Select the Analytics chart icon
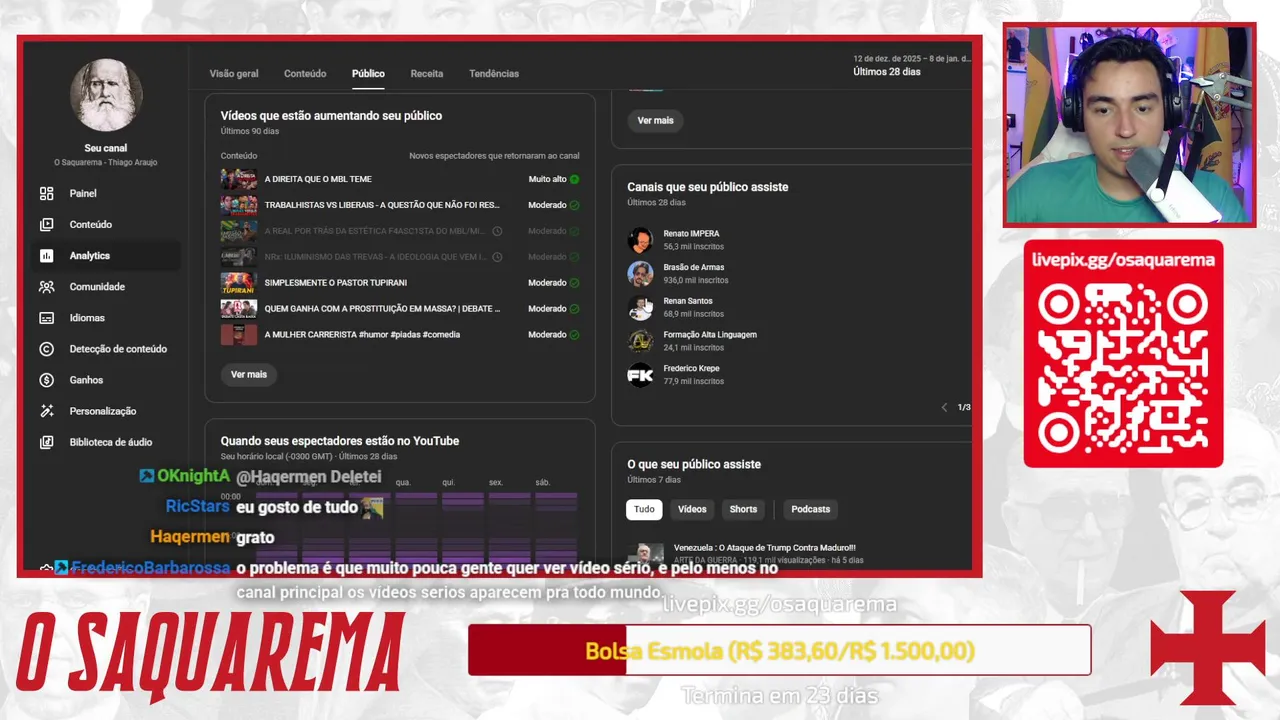 point(46,255)
